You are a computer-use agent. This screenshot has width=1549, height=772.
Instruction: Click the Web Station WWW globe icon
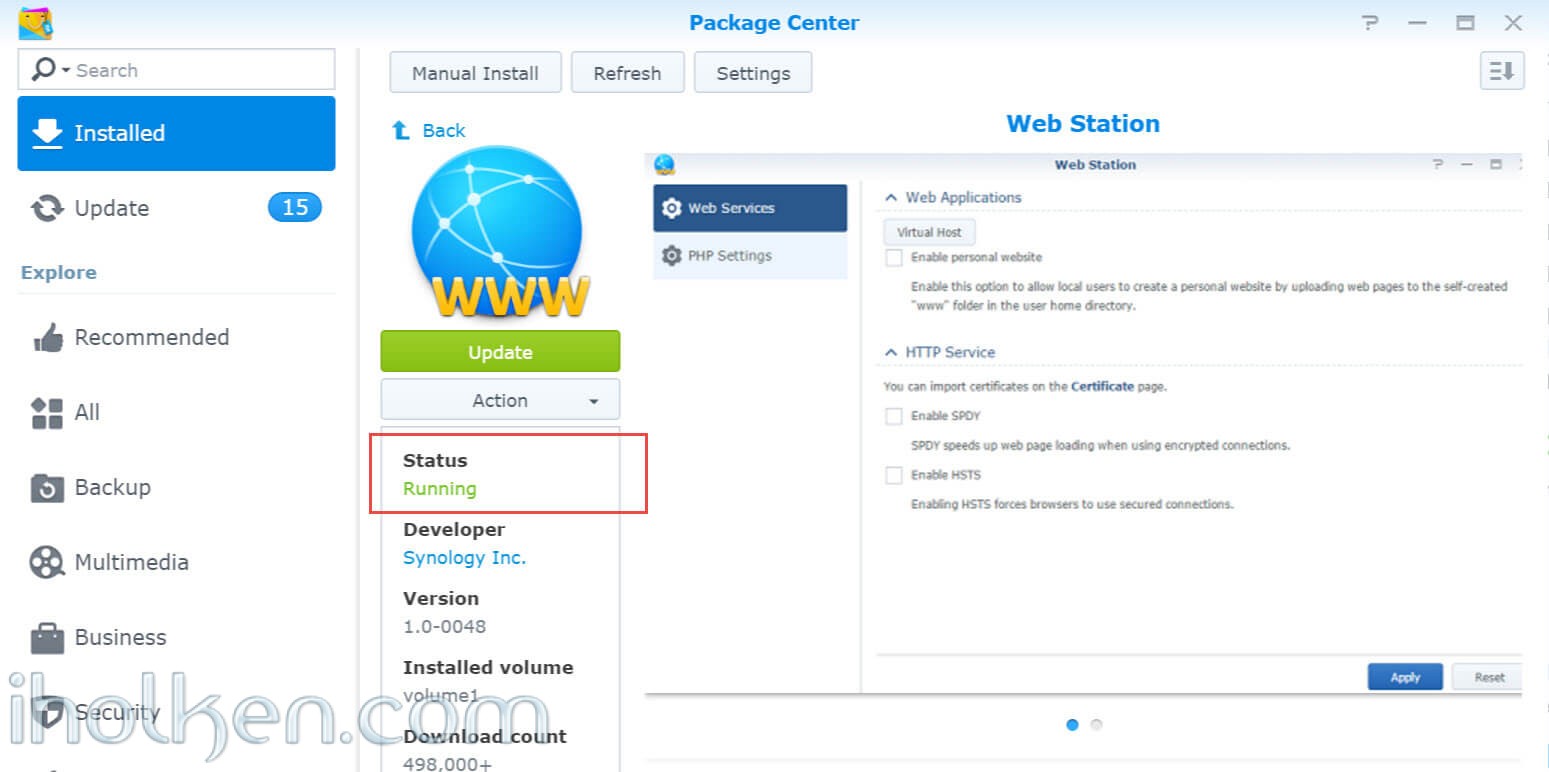pyautogui.click(x=498, y=233)
